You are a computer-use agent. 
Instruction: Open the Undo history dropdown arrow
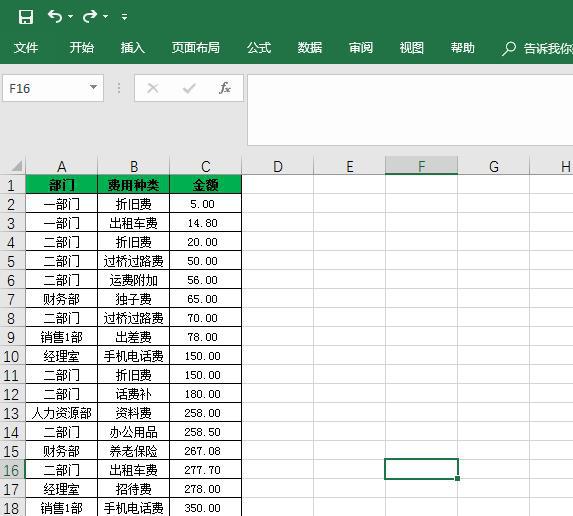click(71, 16)
